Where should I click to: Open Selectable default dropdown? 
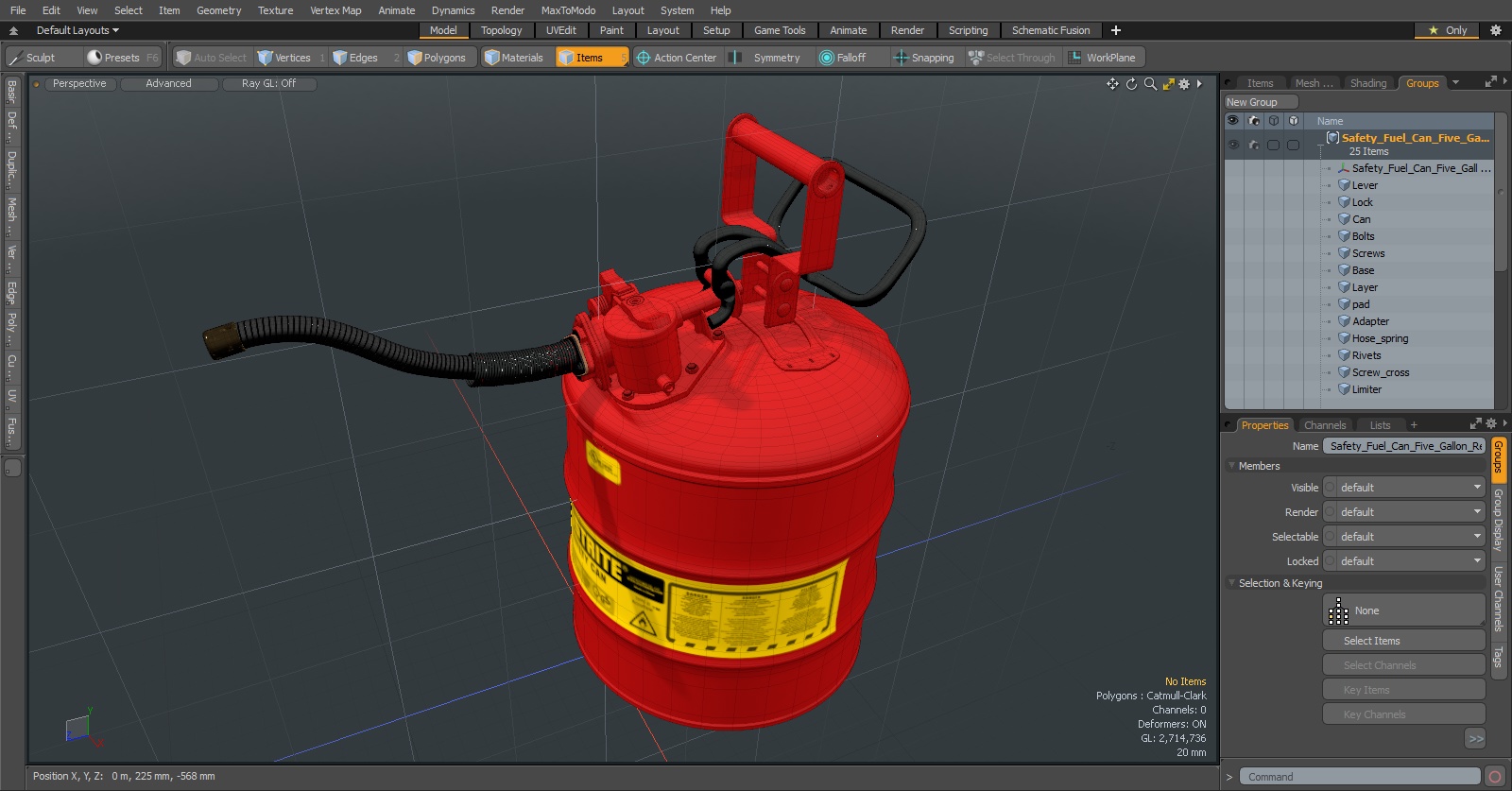coord(1403,537)
